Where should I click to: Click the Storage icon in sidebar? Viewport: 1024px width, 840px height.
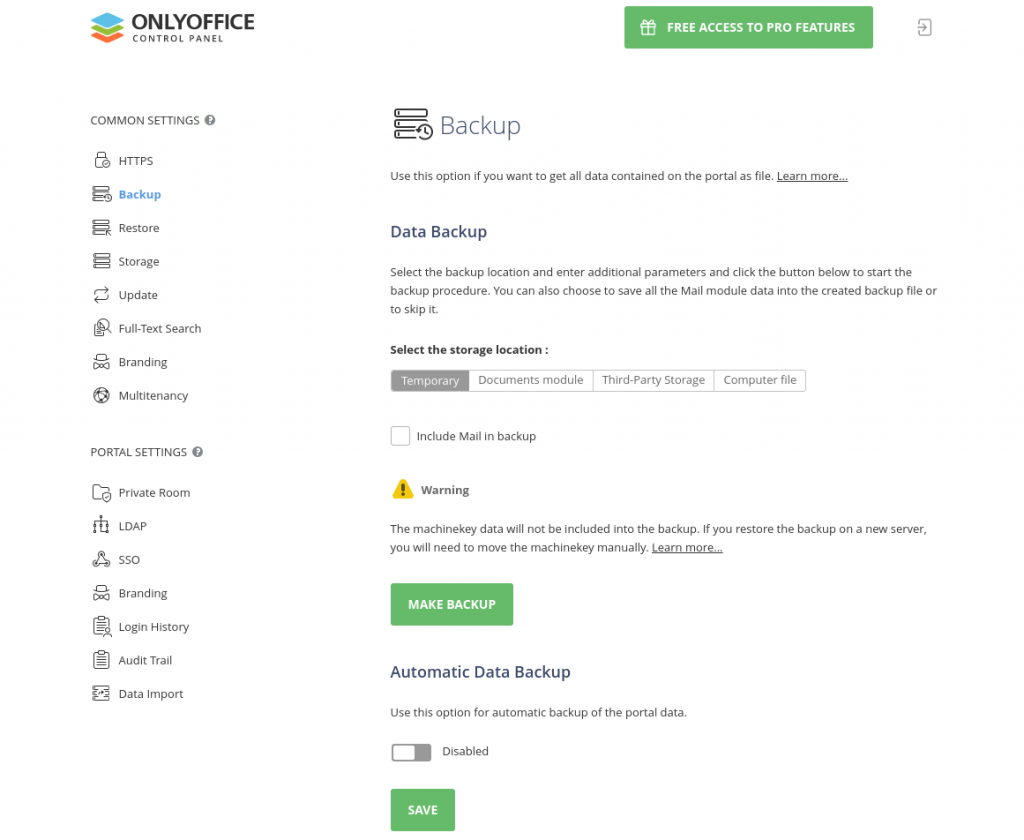[x=101, y=262]
